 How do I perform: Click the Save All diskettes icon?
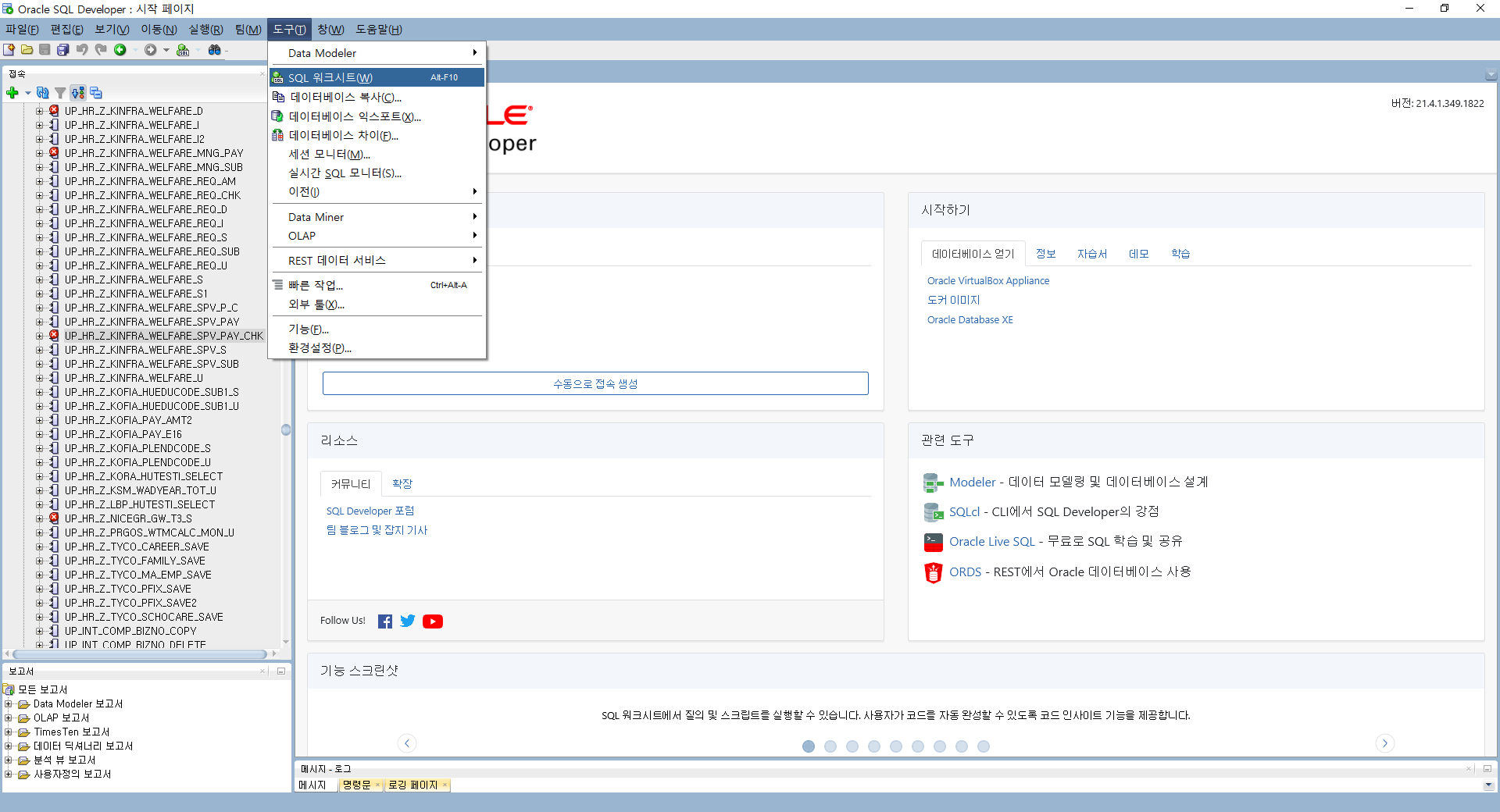(x=63, y=50)
